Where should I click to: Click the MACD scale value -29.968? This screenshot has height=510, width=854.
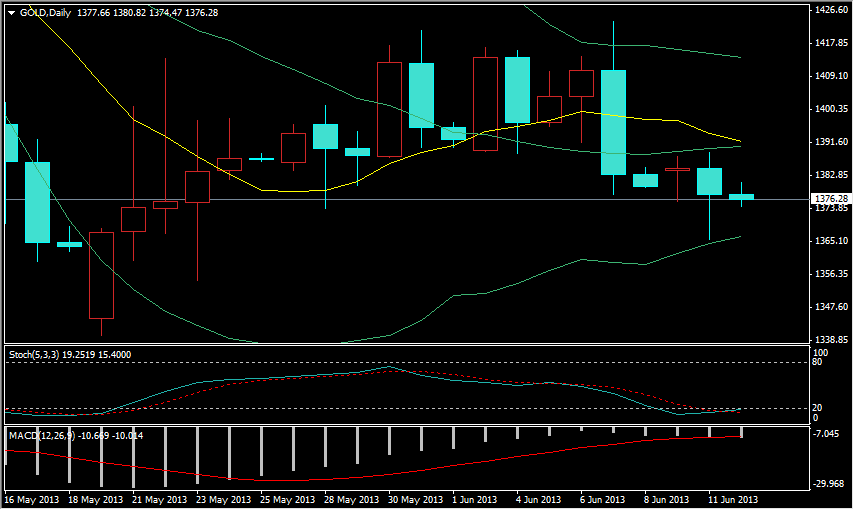point(828,484)
